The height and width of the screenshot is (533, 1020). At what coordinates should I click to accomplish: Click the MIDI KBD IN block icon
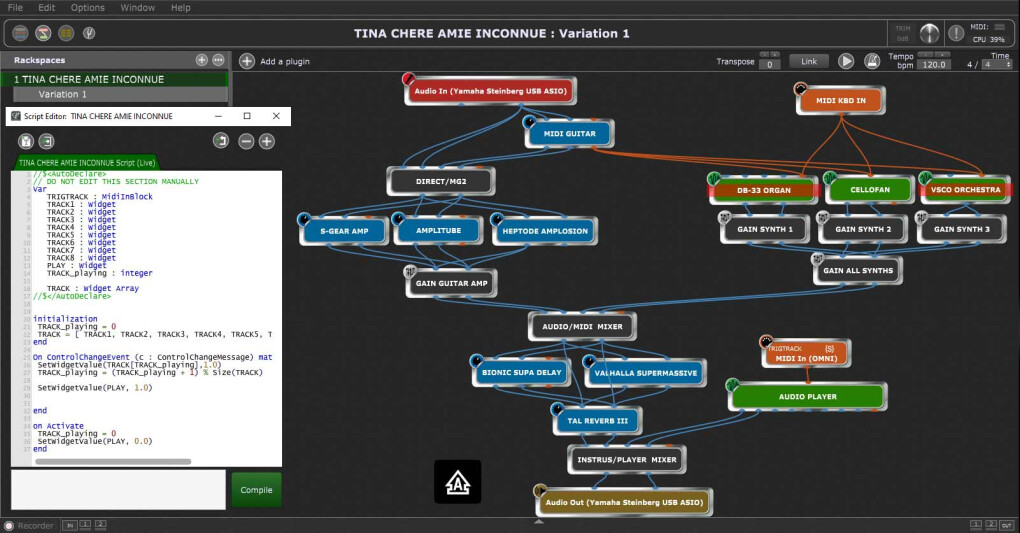point(800,89)
